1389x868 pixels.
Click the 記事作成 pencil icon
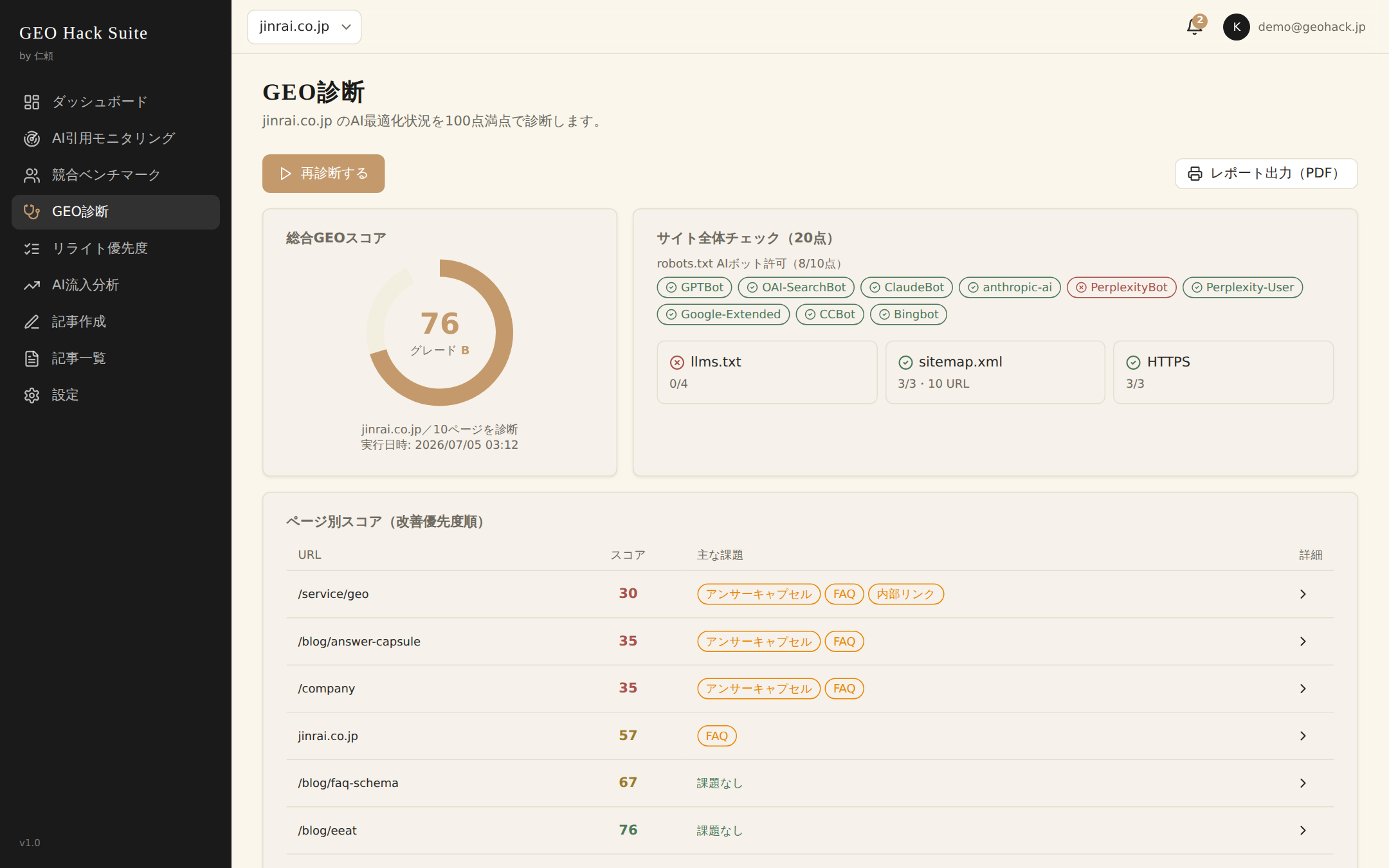click(32, 321)
